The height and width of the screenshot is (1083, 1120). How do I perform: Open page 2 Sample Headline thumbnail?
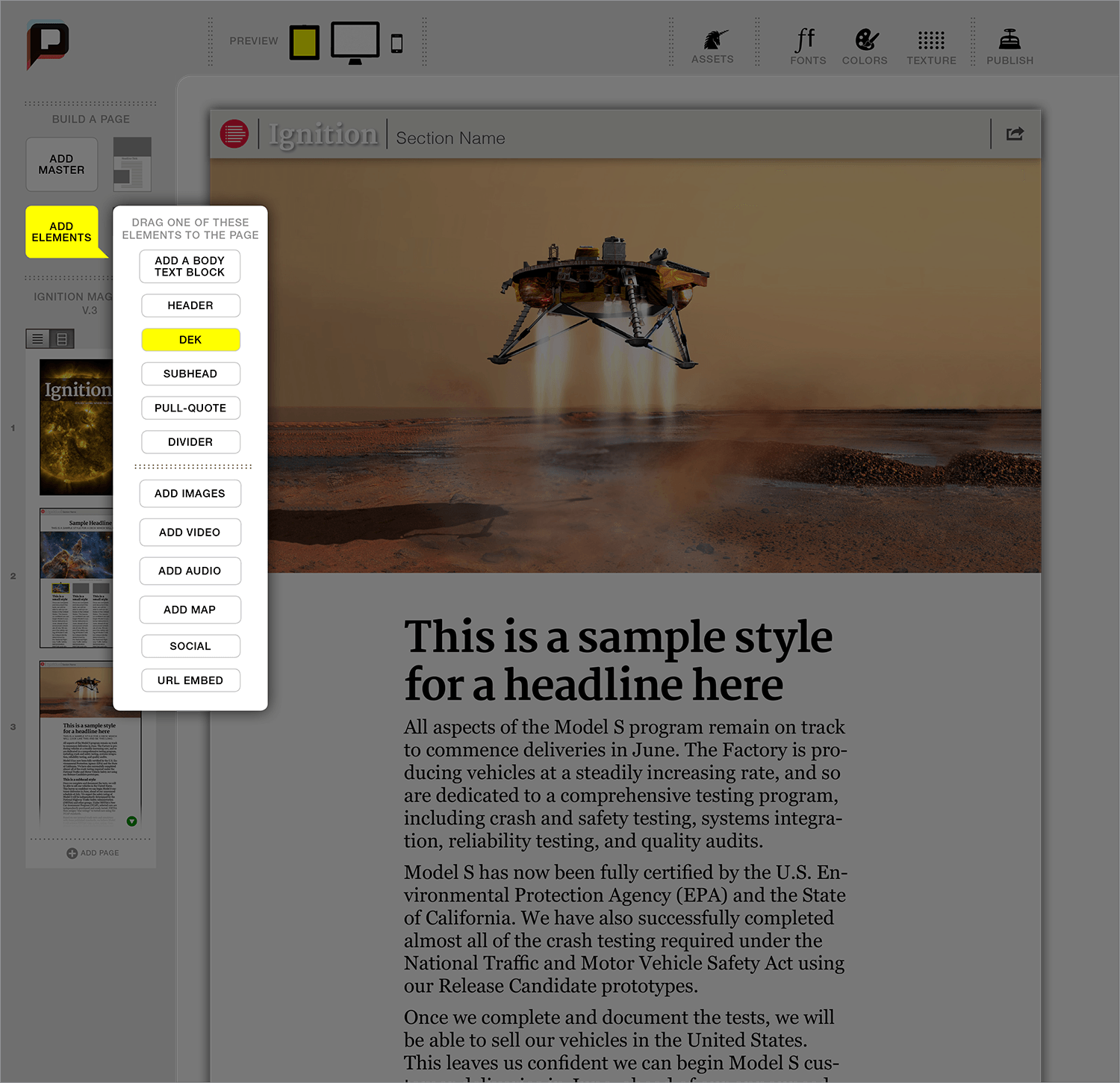coord(76,578)
